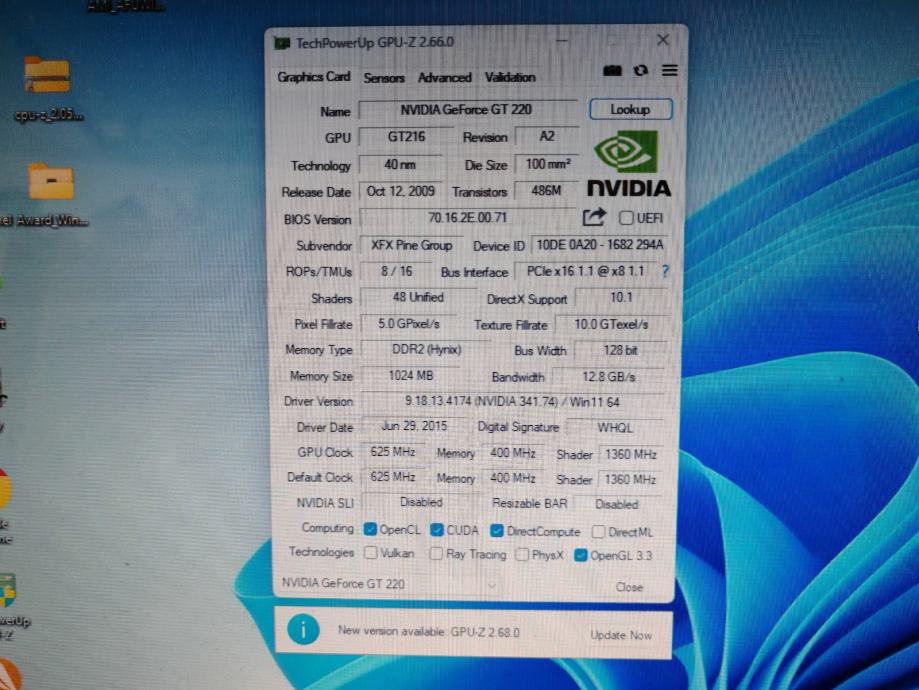919x690 pixels.
Task: Click the Update Now link
Action: pos(621,635)
